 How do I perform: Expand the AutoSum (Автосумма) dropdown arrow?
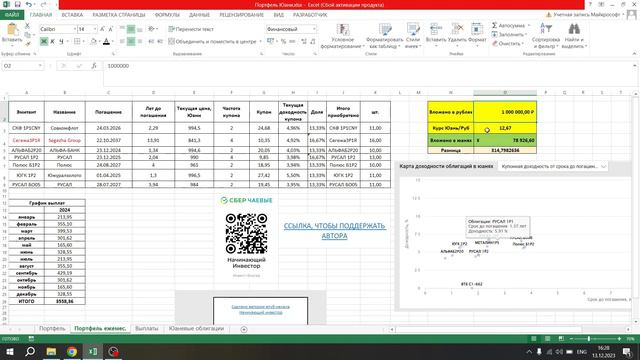(529, 25)
